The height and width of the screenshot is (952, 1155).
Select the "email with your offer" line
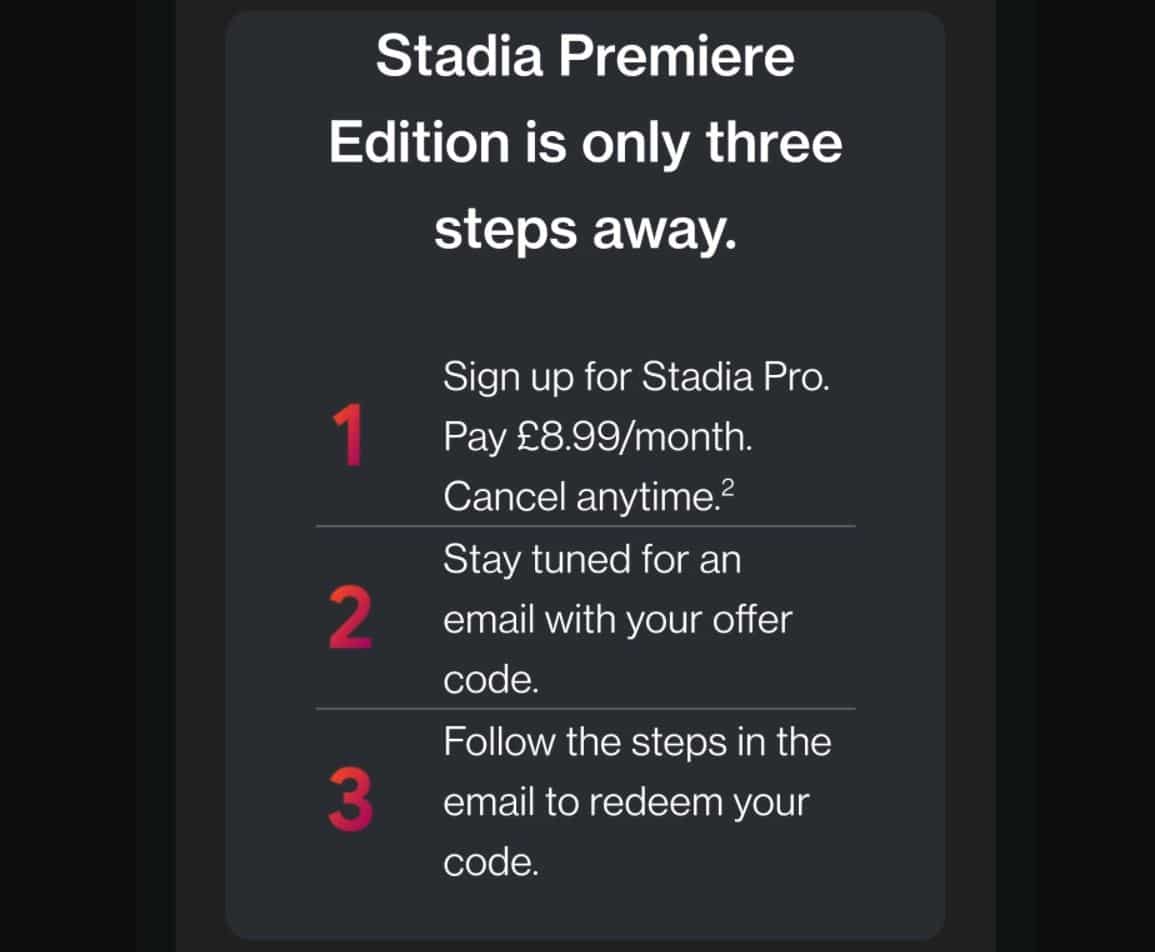point(617,620)
